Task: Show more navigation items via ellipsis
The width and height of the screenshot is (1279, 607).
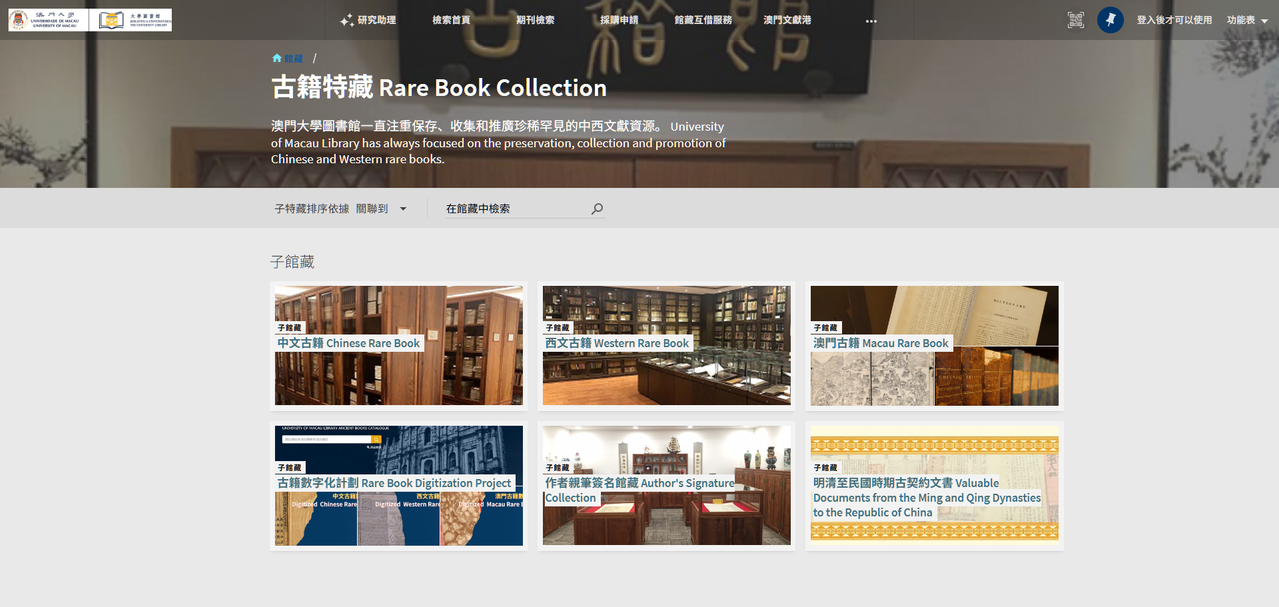Action: coord(871,21)
